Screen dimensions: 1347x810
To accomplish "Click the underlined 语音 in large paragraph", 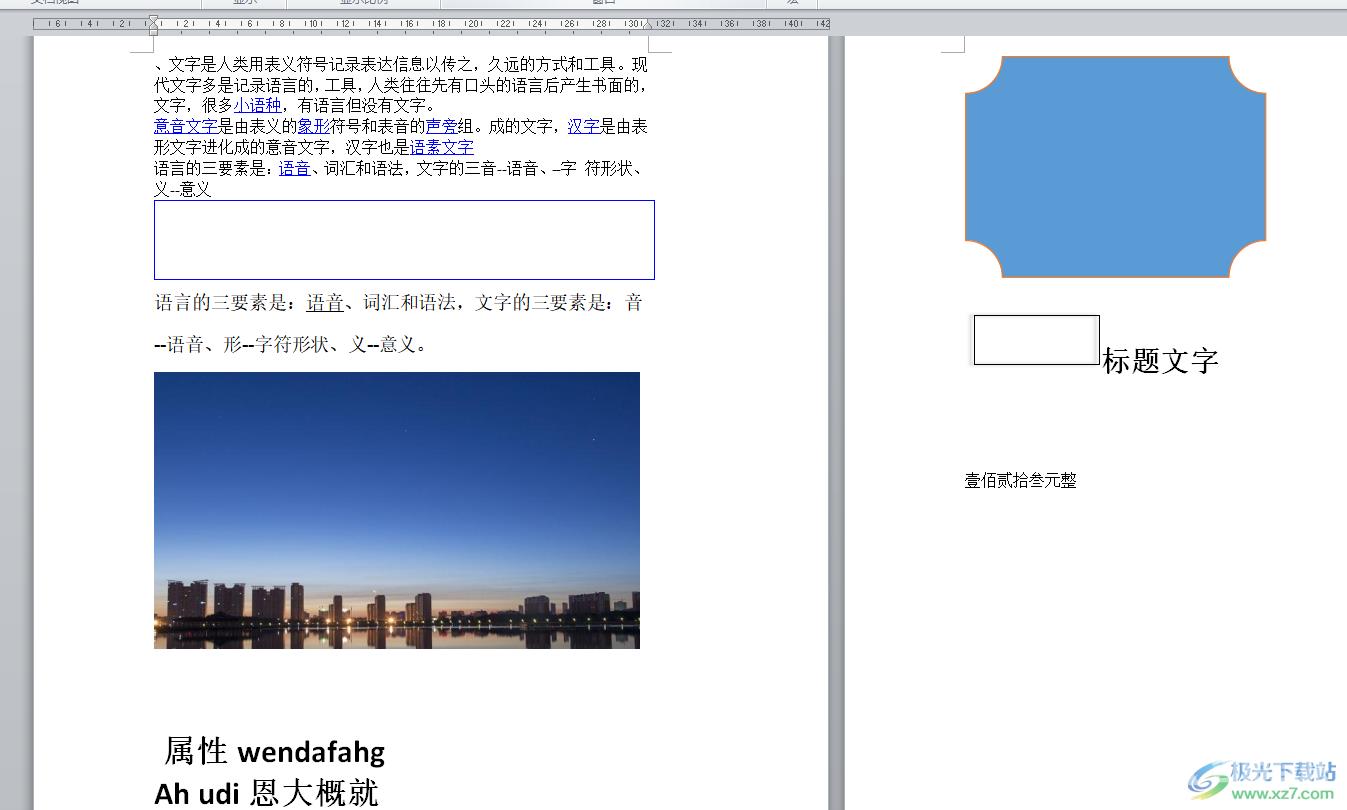I will pos(325,303).
